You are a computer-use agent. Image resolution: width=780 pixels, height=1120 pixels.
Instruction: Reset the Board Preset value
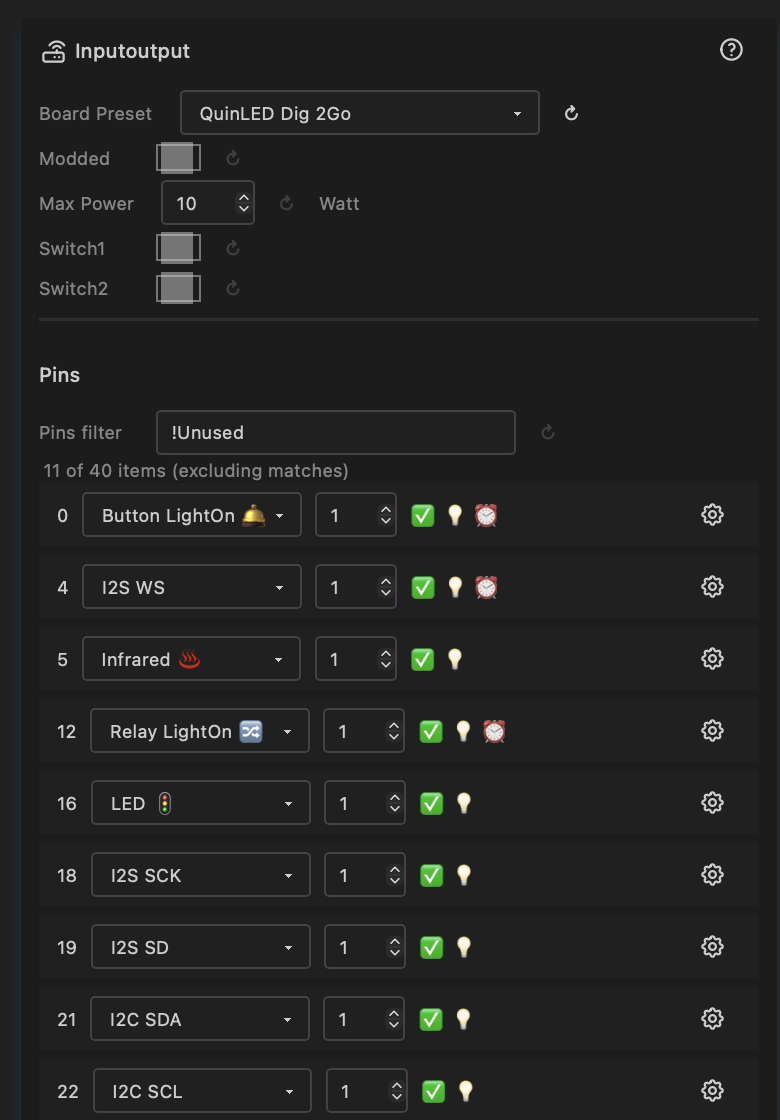tap(572, 113)
